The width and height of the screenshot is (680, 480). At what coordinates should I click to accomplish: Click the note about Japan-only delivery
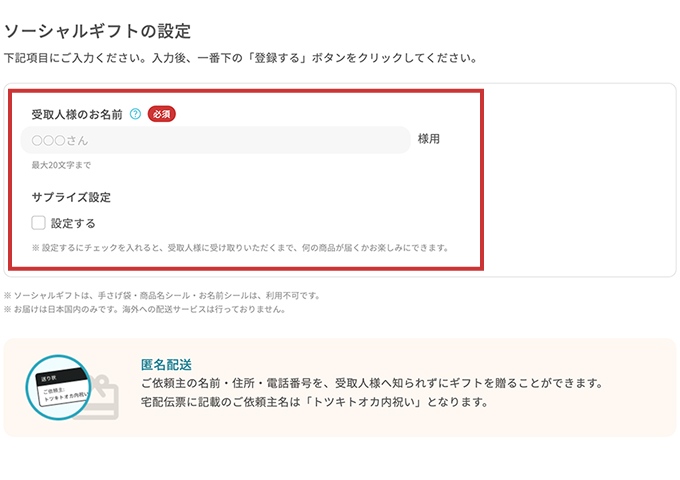145,309
